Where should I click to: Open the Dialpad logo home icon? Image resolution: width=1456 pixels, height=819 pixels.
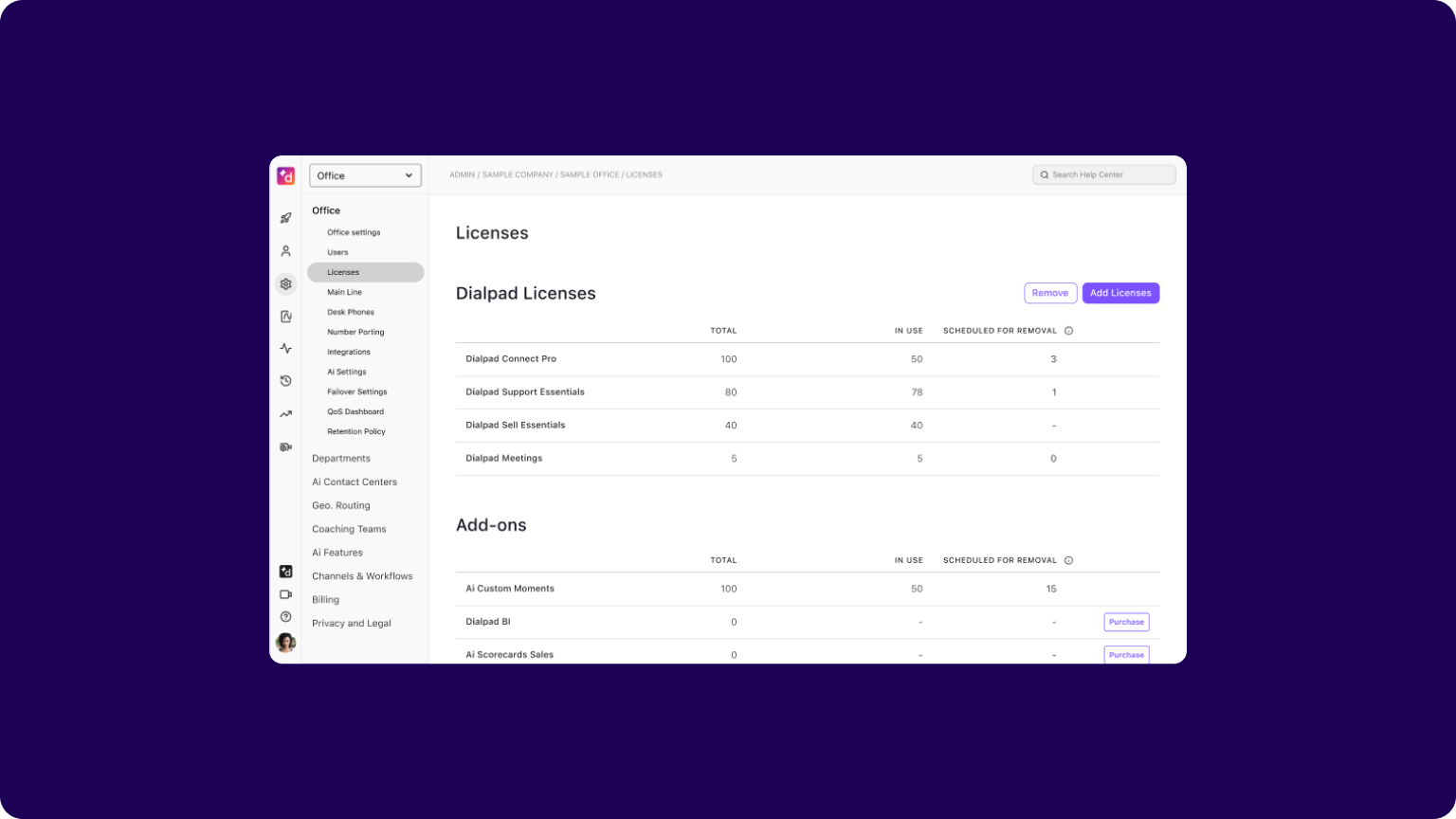click(285, 175)
